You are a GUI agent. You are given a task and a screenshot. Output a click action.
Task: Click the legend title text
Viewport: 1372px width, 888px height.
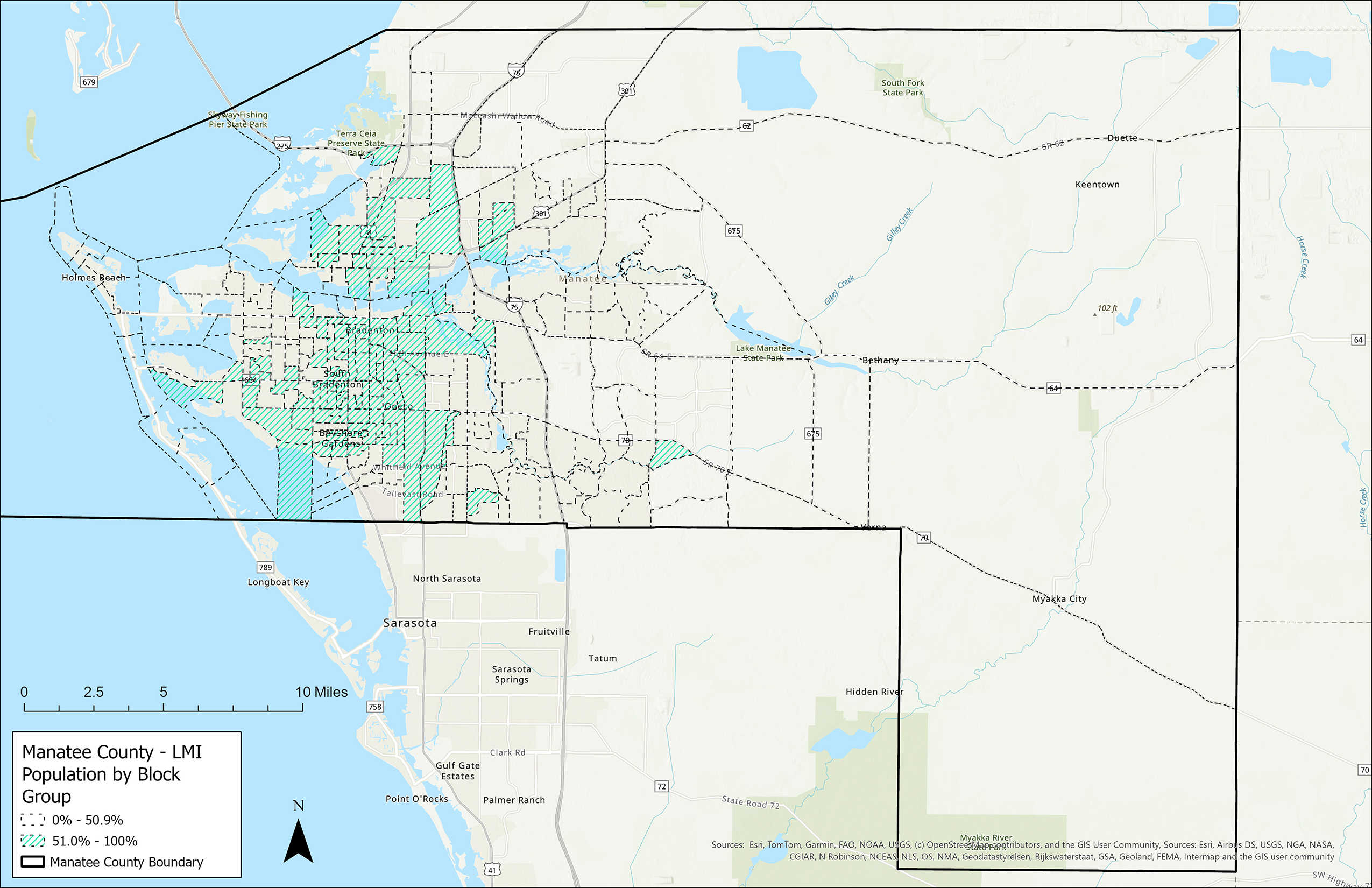click(x=112, y=774)
